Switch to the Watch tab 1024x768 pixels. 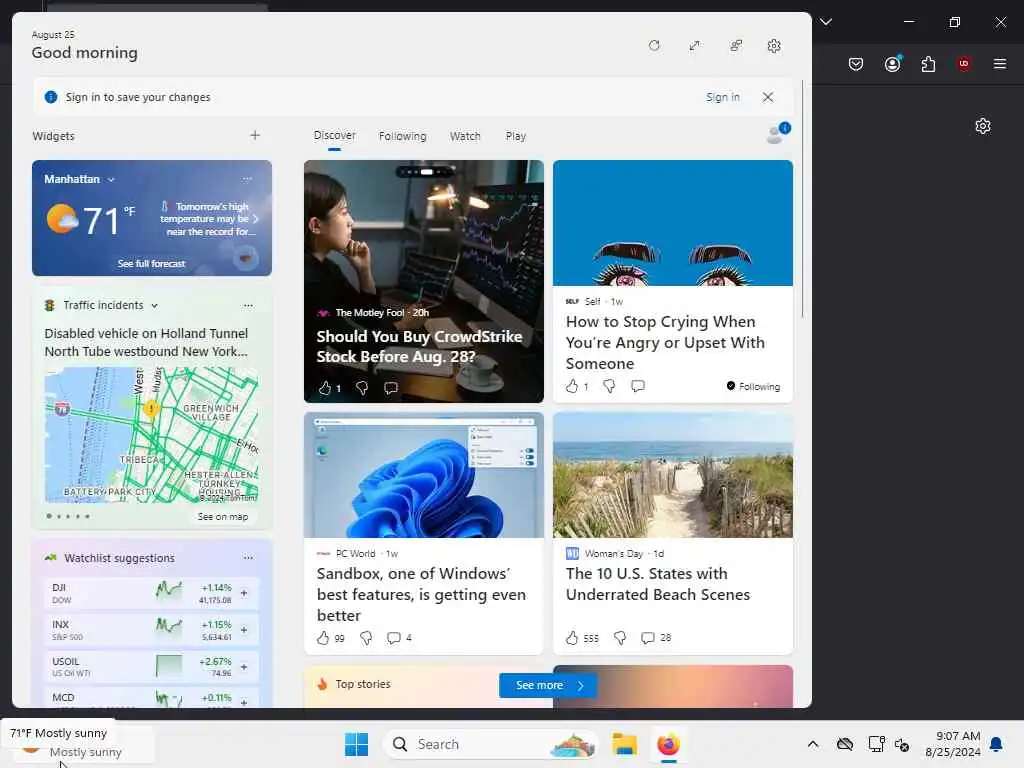point(465,136)
